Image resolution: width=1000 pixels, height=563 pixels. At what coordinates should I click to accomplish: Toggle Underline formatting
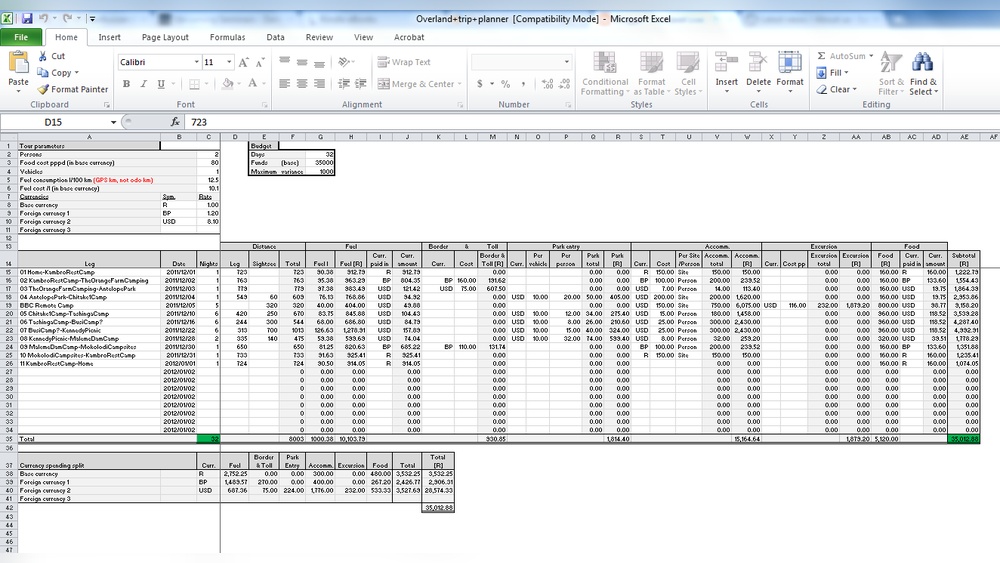coord(158,84)
